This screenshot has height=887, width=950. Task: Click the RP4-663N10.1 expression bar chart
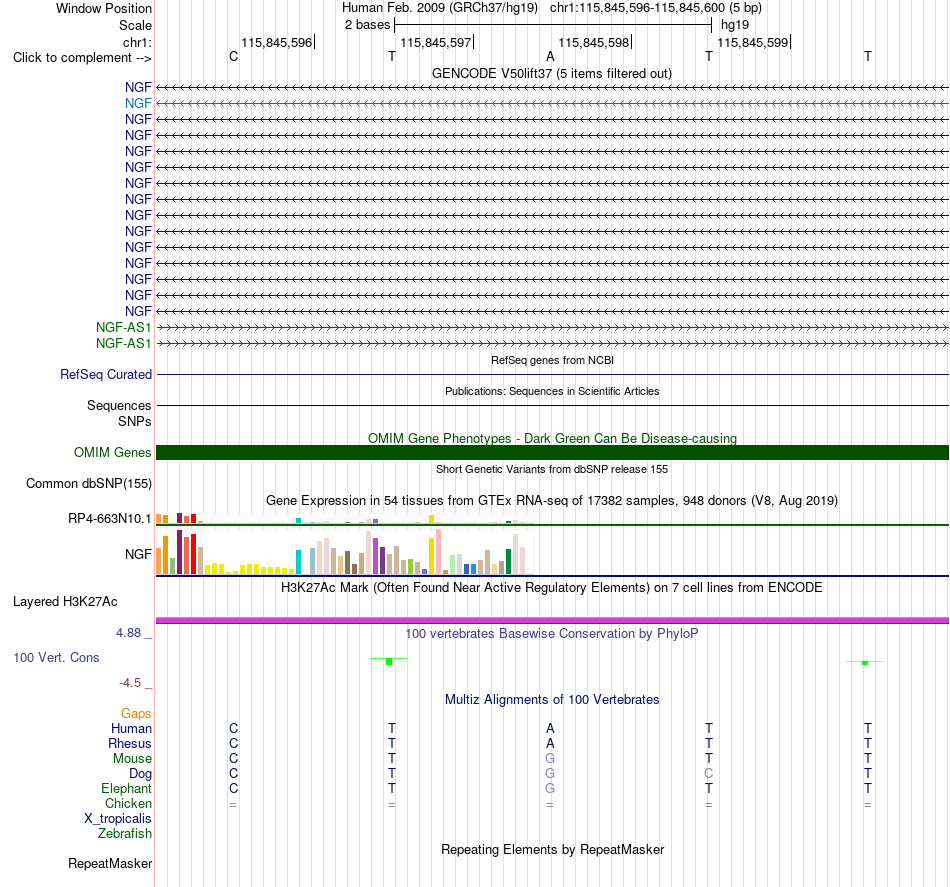click(344, 519)
